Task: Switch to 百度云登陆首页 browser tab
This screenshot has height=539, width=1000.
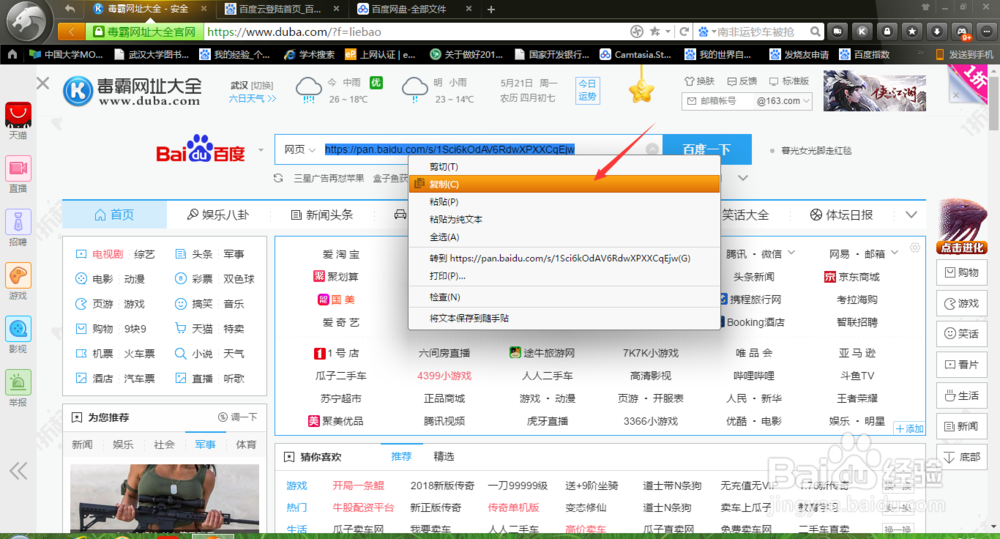Action: pyautogui.click(x=281, y=9)
